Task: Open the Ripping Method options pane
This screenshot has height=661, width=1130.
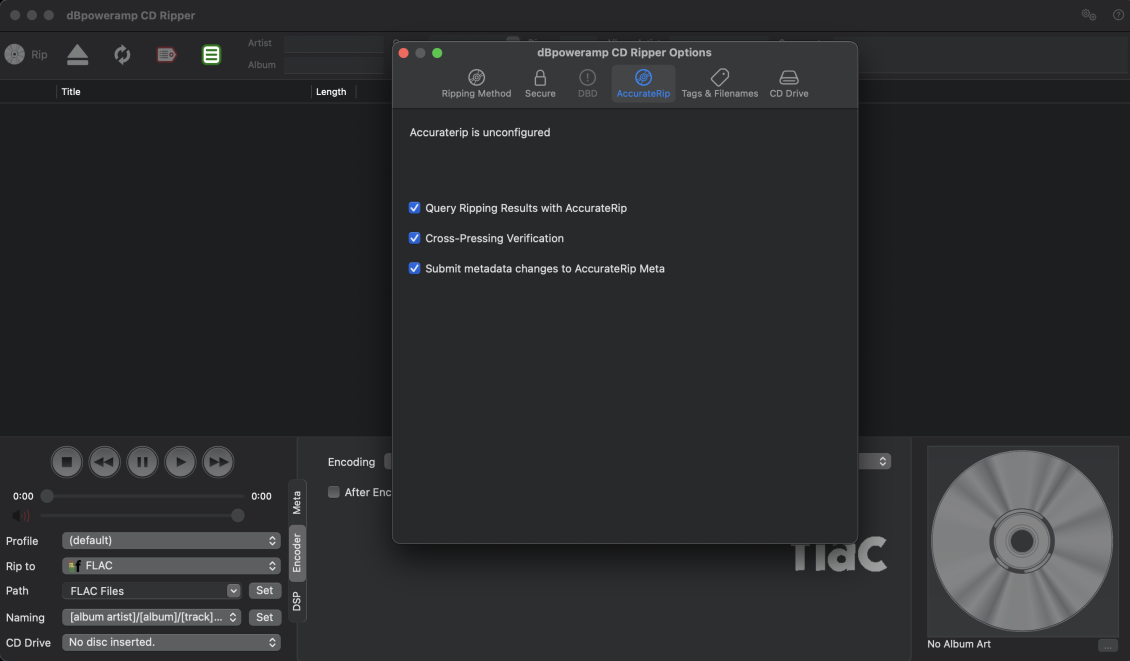Action: 476,83
